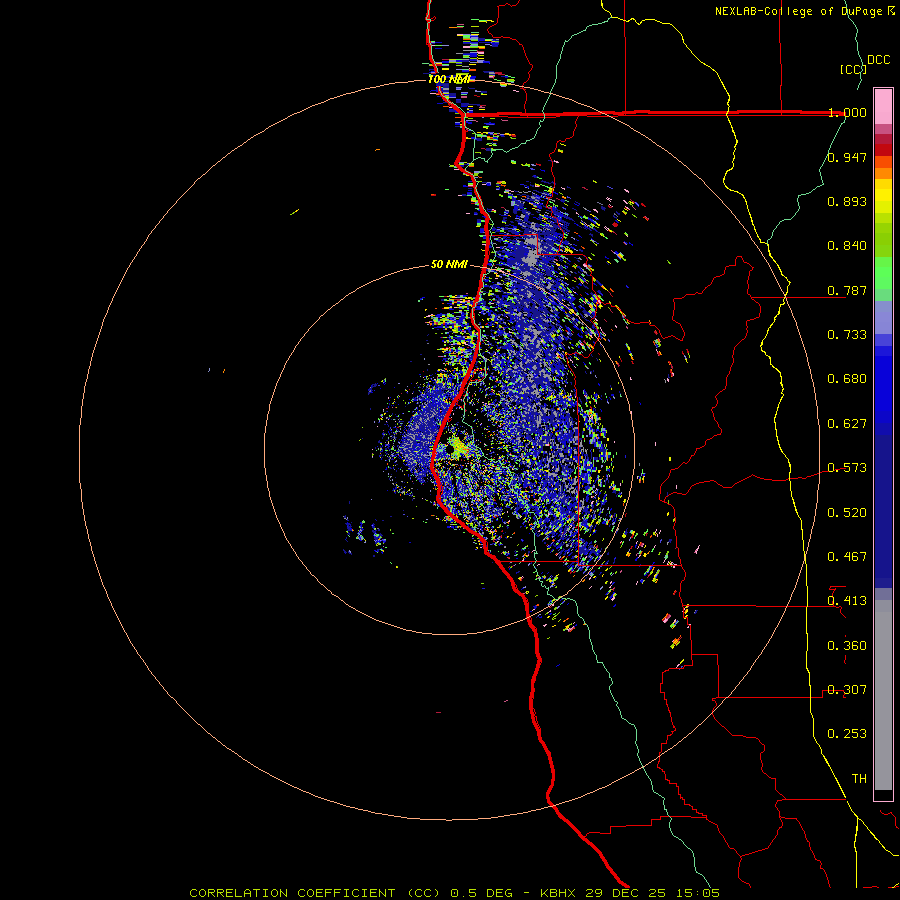Screen dimensions: 900x900
Task: Click the 0.360 legend value
Action: point(847,646)
